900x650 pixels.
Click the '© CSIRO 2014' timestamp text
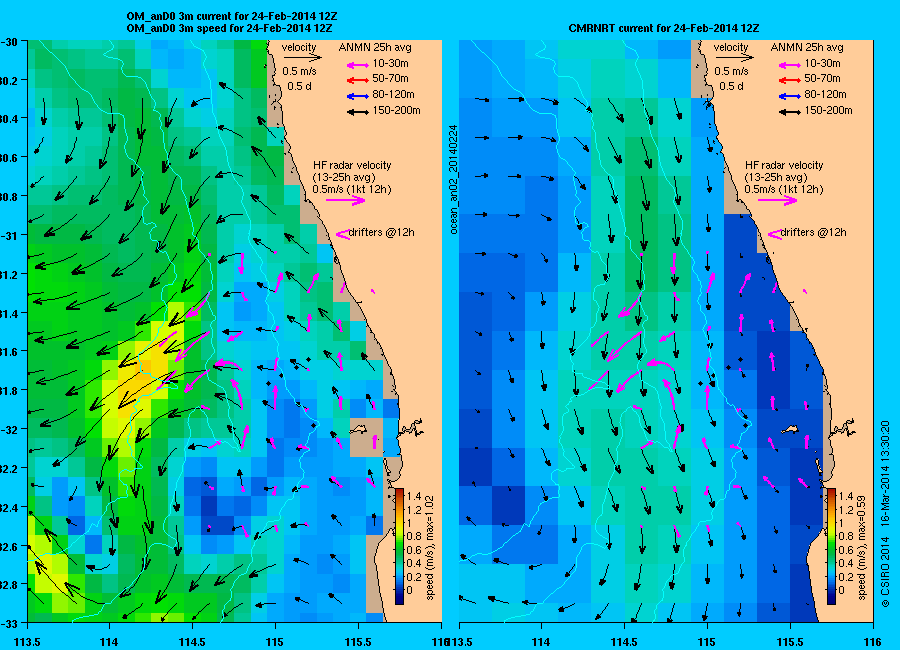point(885,513)
